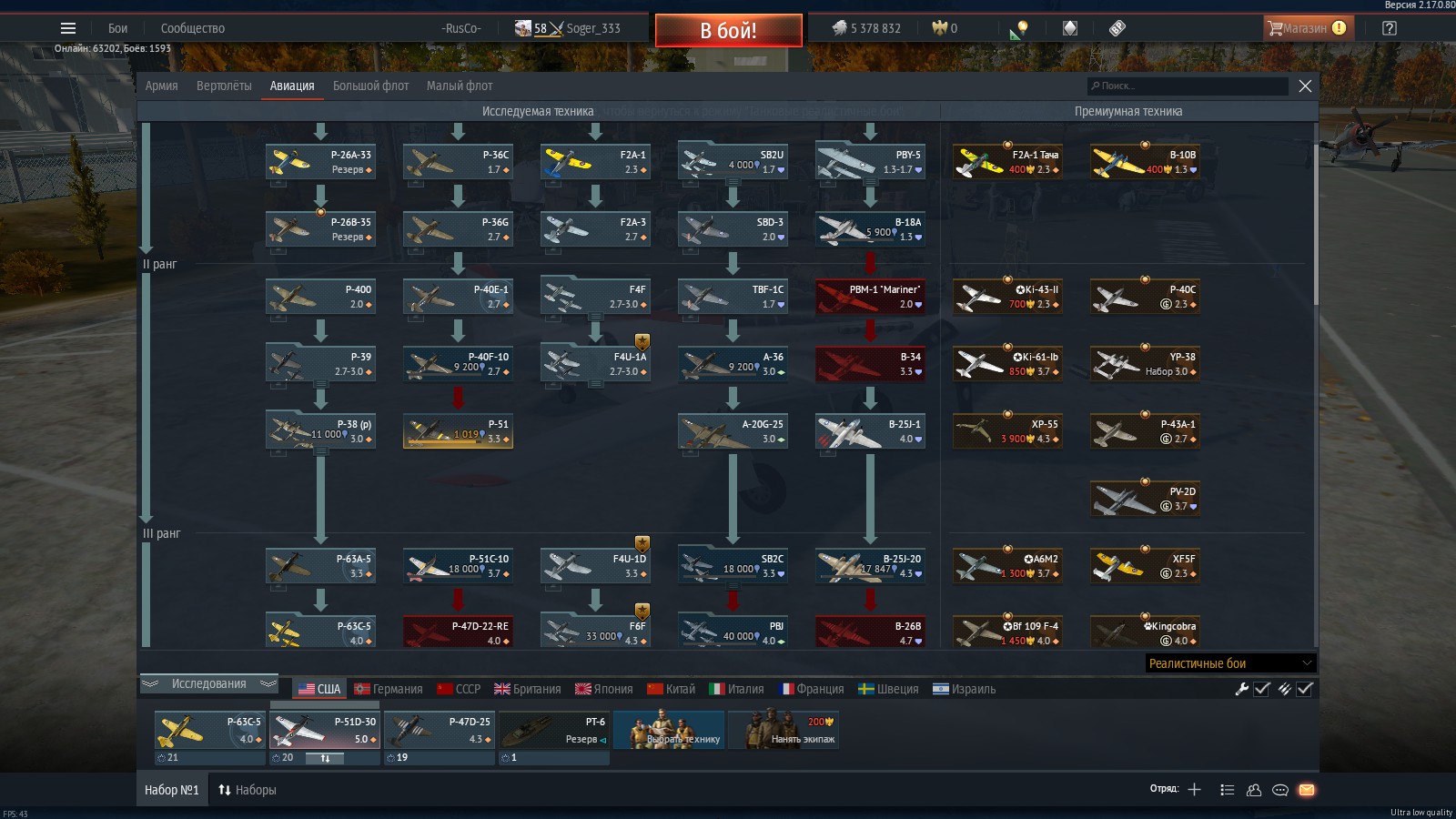The width and height of the screenshot is (1456, 819).
Task: Select the P-26A-33 aircraft in tree
Action: tap(320, 161)
